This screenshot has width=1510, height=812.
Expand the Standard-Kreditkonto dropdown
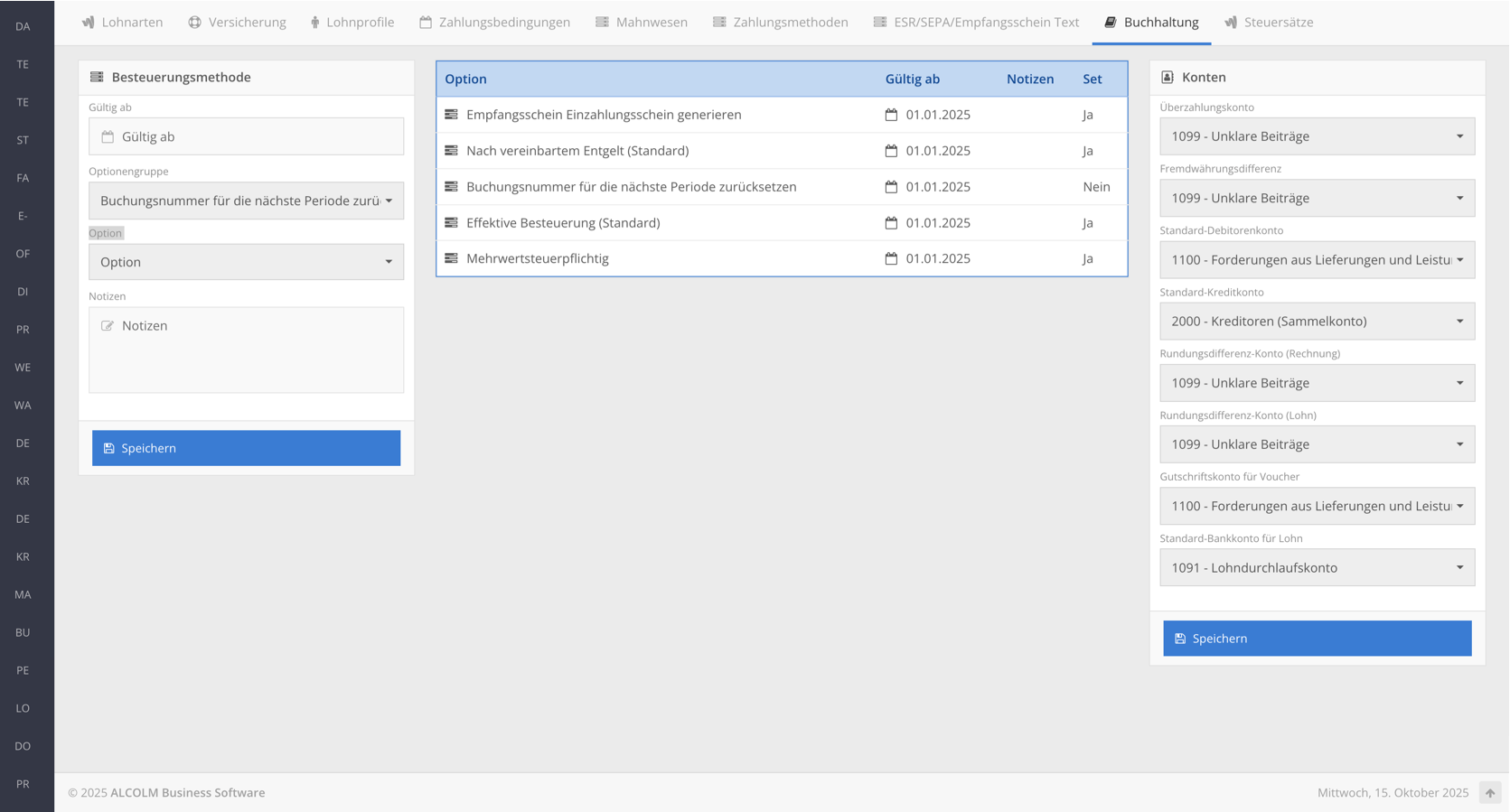coord(1317,322)
